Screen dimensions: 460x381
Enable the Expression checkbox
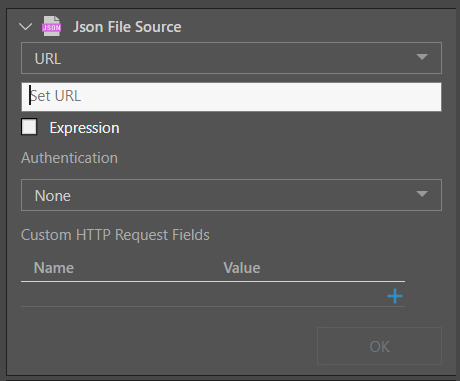[29, 127]
